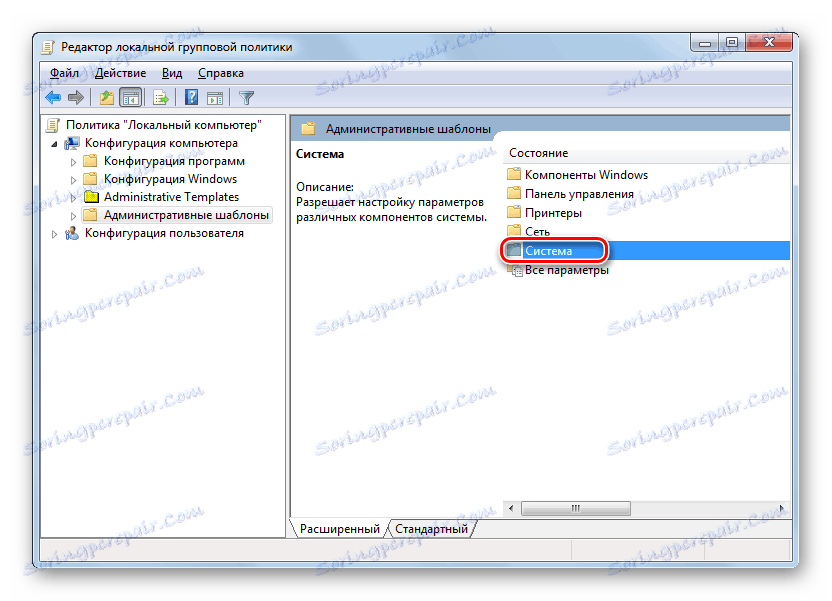The height and width of the screenshot is (601, 832).
Task: Select Конфигурация программ in the tree
Action: pos(174,161)
